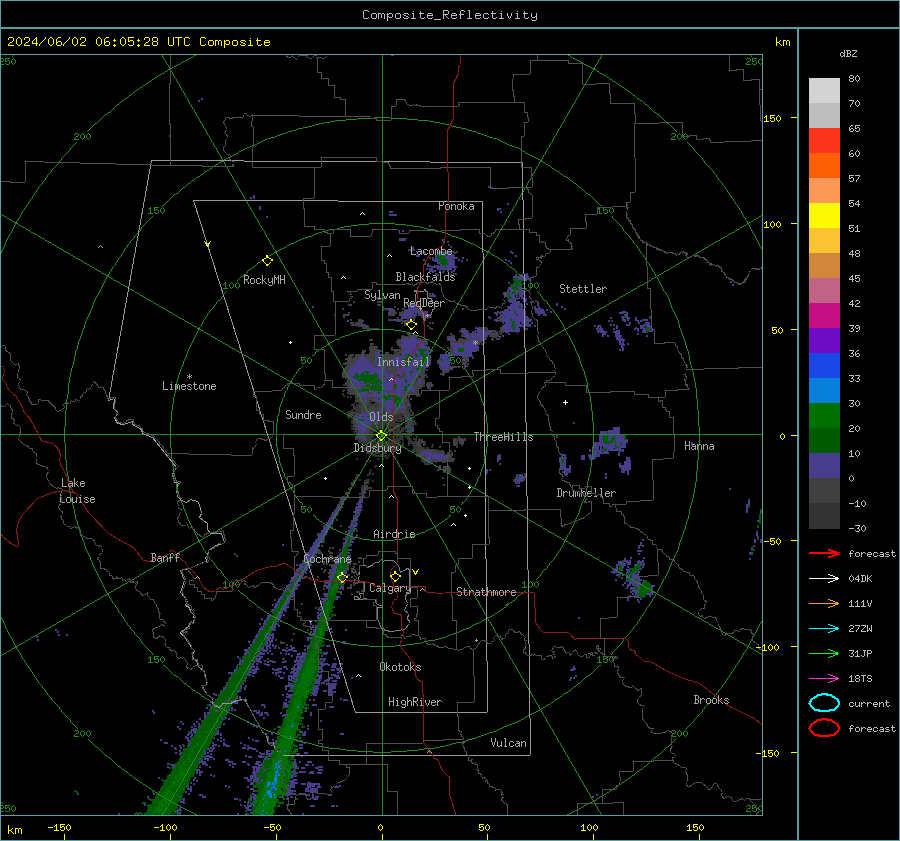The image size is (900, 841).
Task: Click the Drumheller town label
Action: tap(586, 493)
